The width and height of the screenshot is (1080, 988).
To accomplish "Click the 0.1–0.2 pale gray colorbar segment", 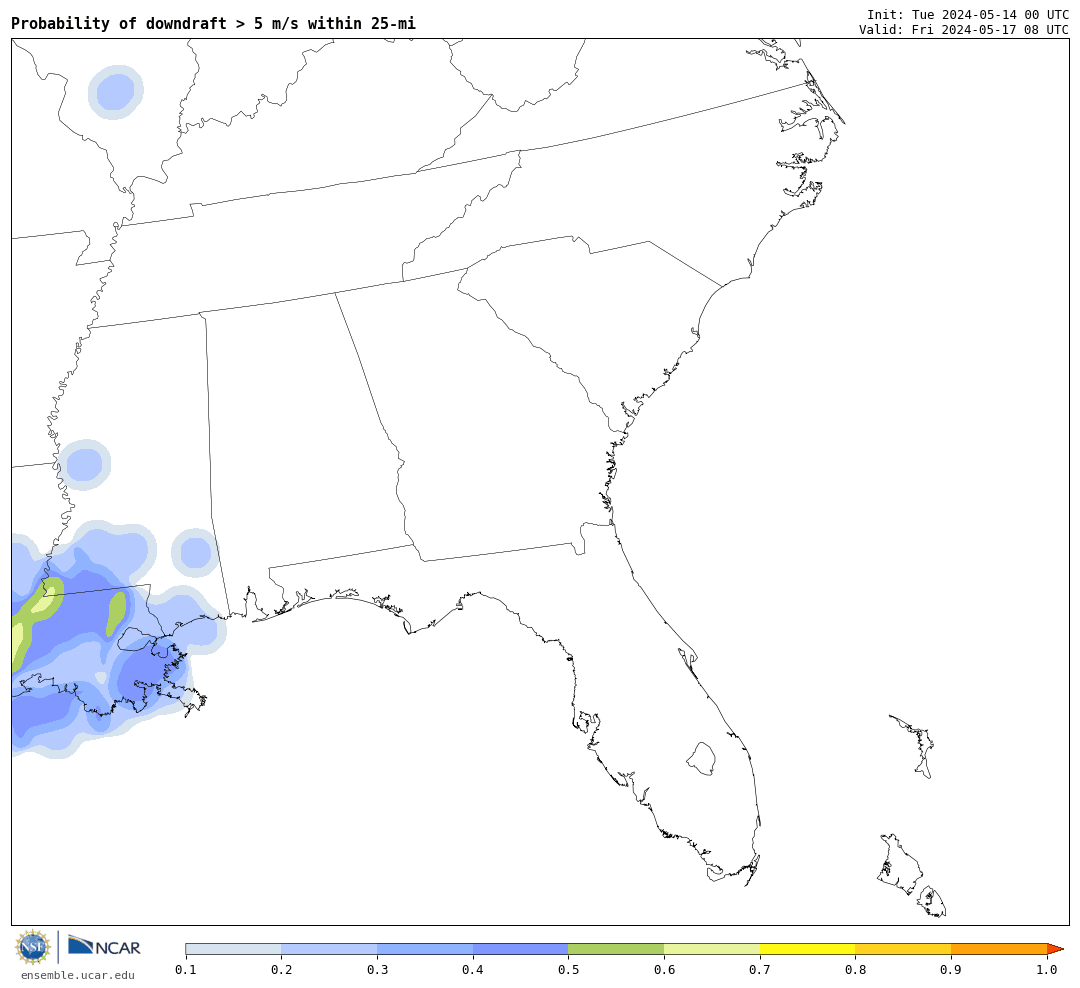I will tap(233, 949).
